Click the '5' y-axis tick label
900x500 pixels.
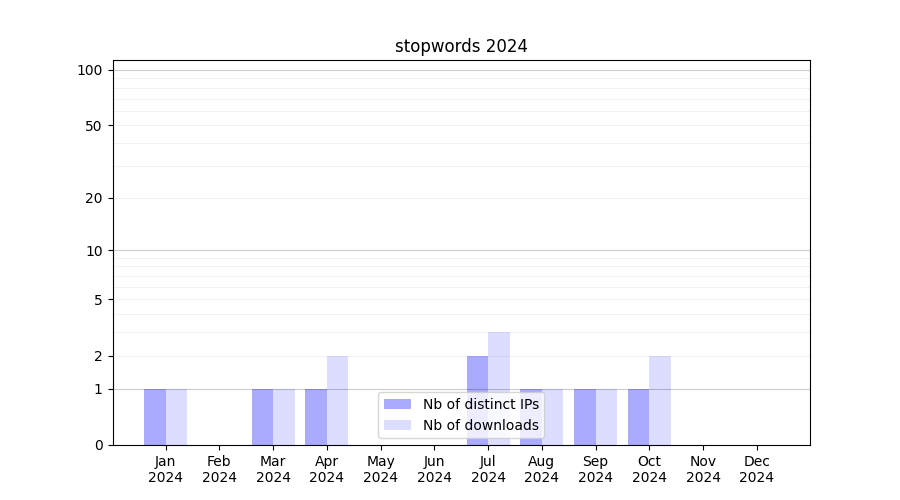click(98, 299)
